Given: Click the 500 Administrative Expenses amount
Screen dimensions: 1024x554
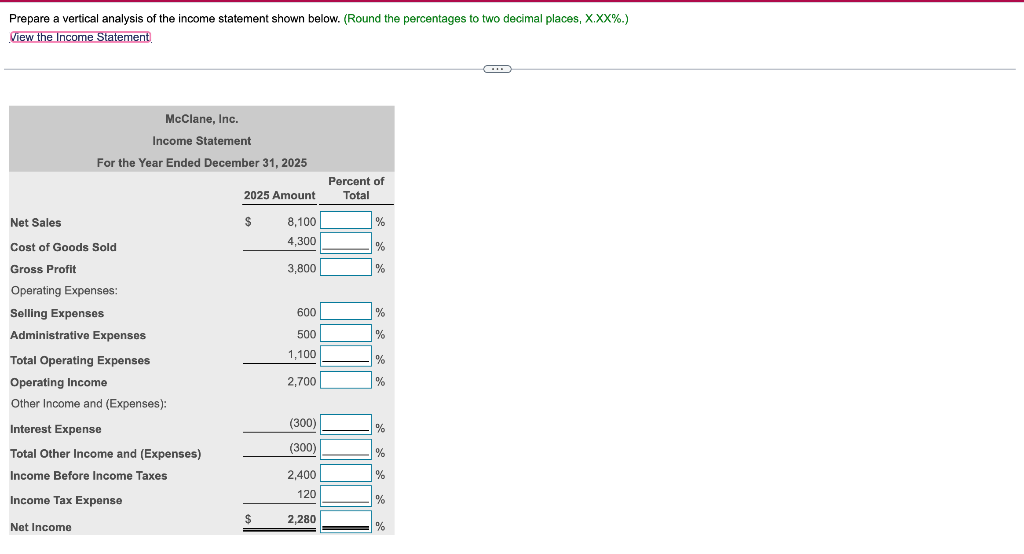Looking at the screenshot, I should click(306, 334).
